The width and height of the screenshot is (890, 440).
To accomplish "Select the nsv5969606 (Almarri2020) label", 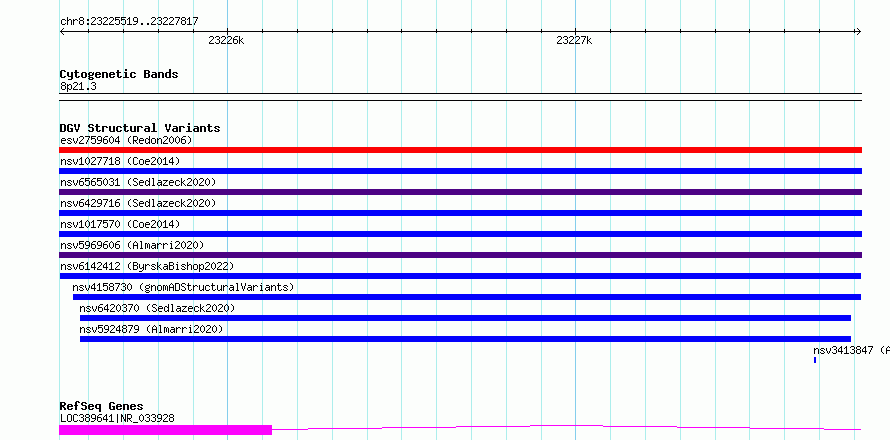I will [132, 245].
